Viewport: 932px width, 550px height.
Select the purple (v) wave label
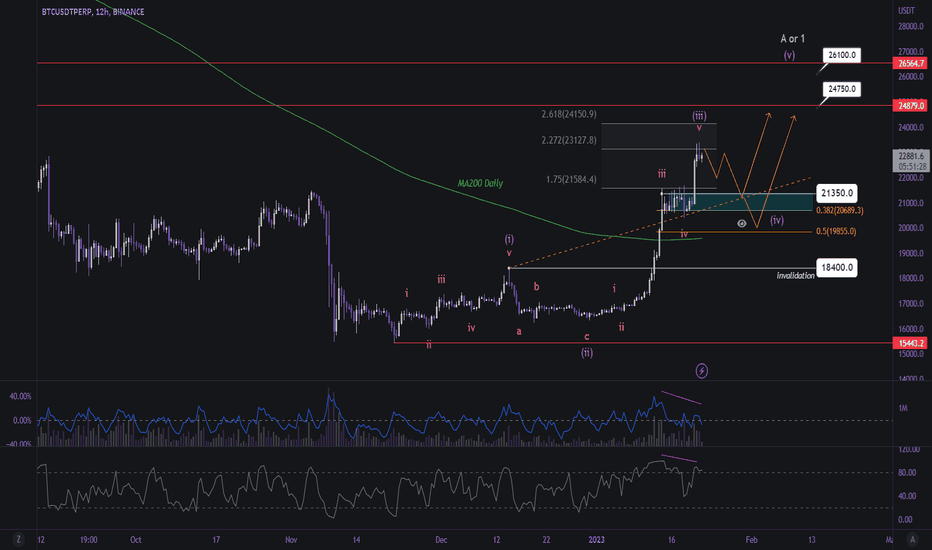tap(789, 55)
